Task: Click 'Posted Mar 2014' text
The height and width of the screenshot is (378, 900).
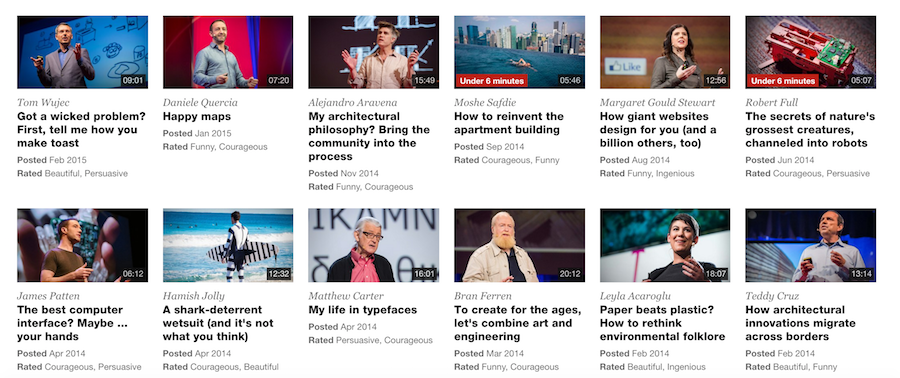Action: pyautogui.click(x=489, y=353)
